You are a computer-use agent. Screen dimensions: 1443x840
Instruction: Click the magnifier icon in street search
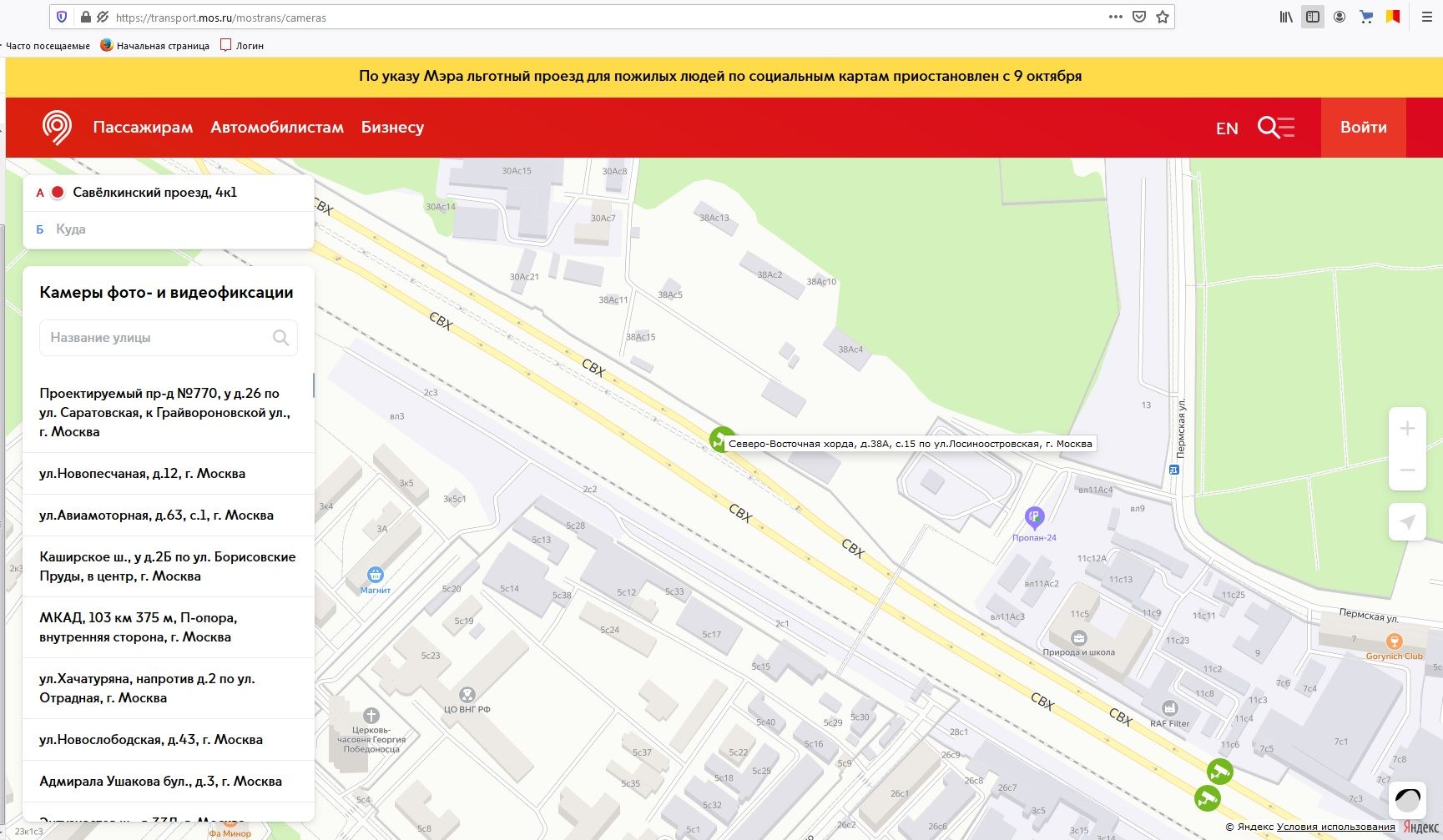tap(280, 338)
